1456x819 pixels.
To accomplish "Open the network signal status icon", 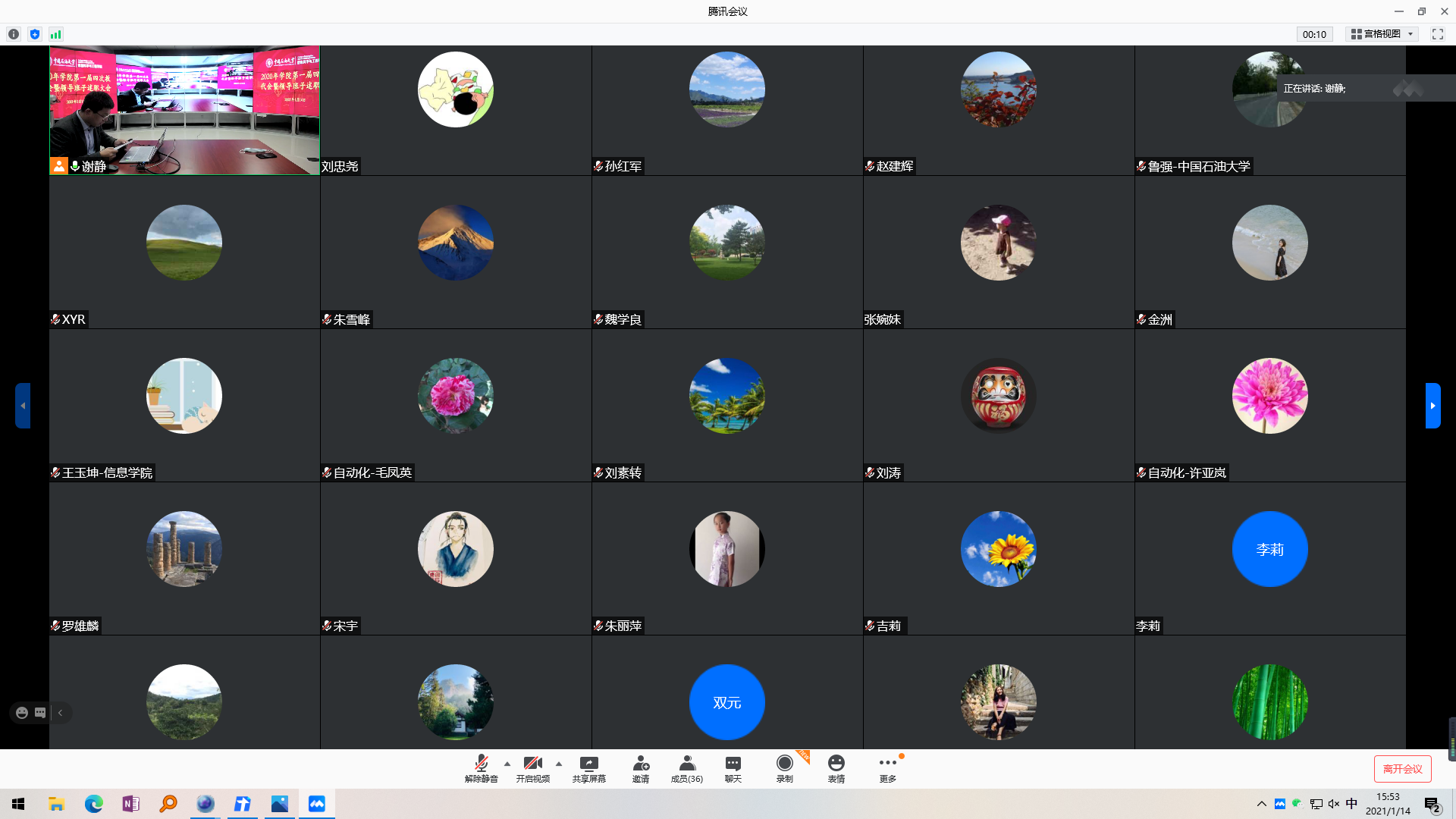I will point(56,34).
